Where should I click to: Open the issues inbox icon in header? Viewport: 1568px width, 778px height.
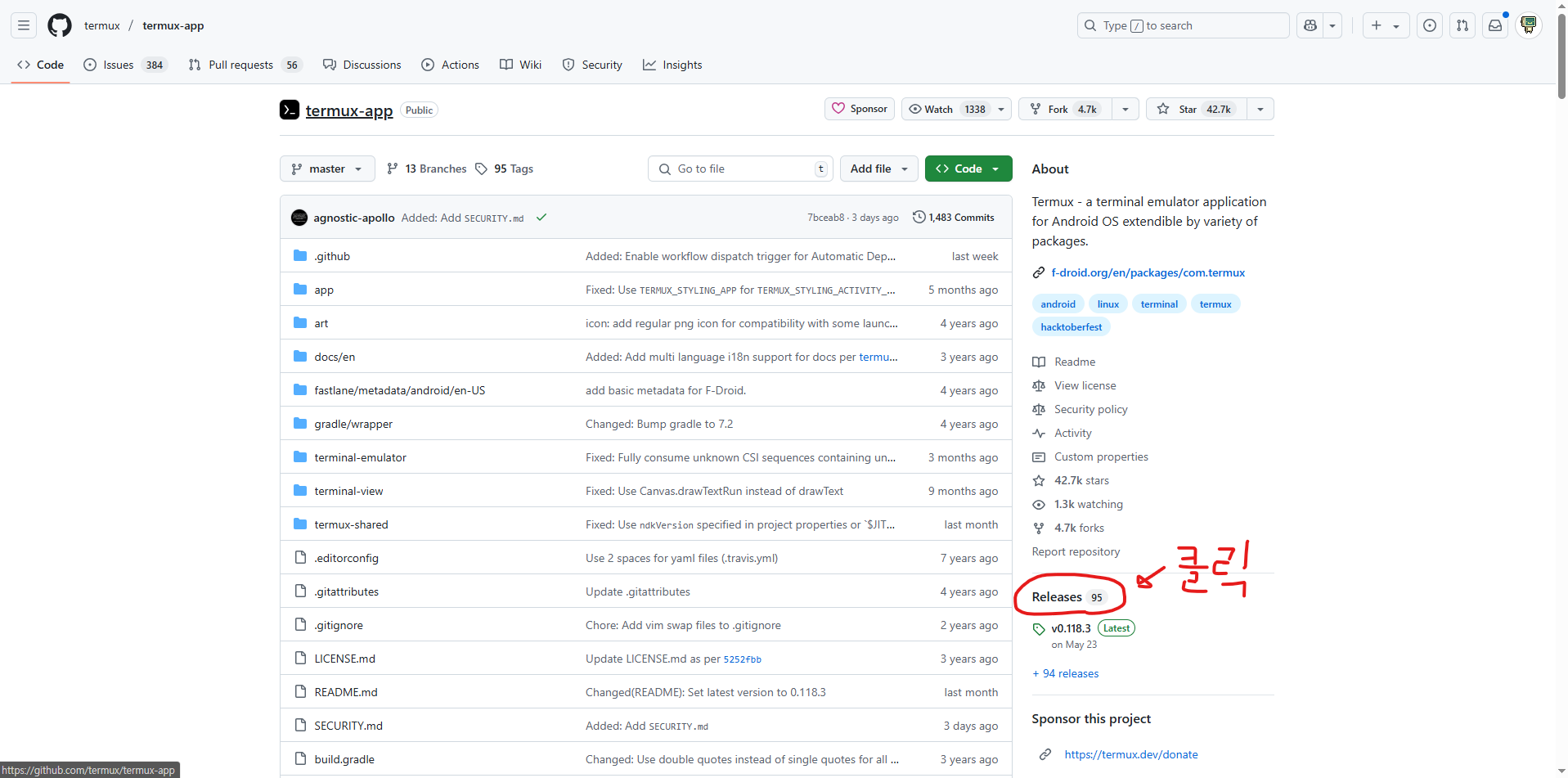click(1430, 25)
